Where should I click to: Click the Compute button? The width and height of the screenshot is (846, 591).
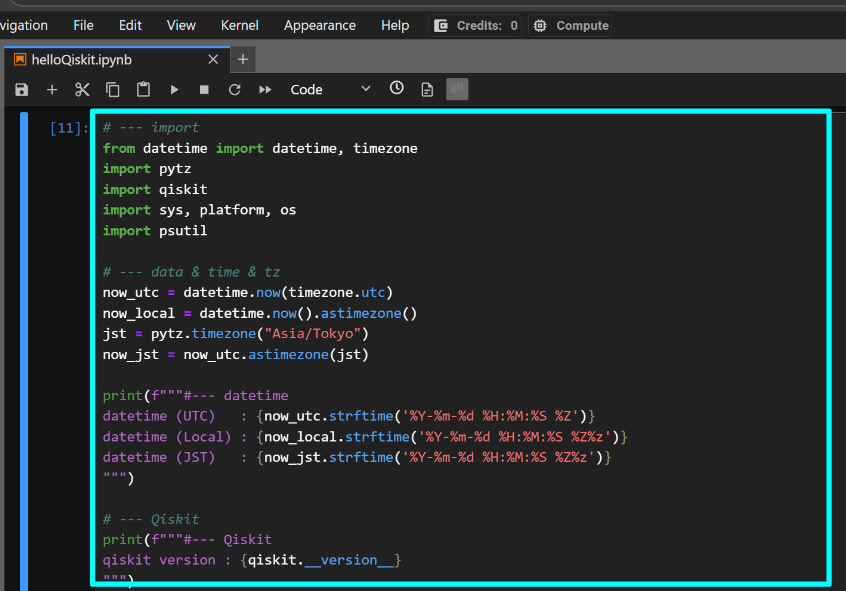pos(570,25)
